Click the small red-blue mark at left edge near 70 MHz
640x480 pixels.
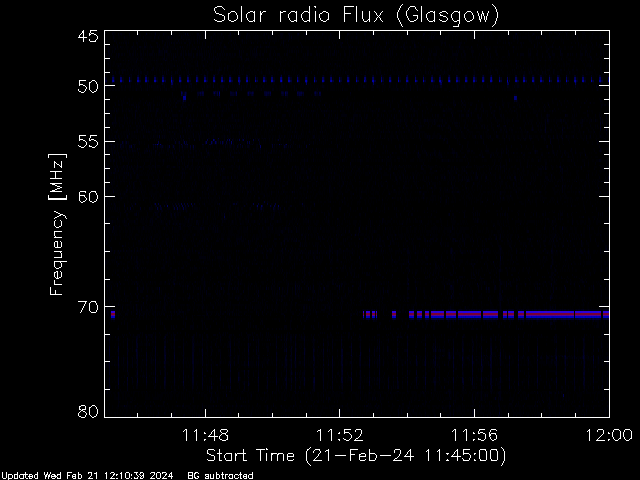tap(113, 314)
